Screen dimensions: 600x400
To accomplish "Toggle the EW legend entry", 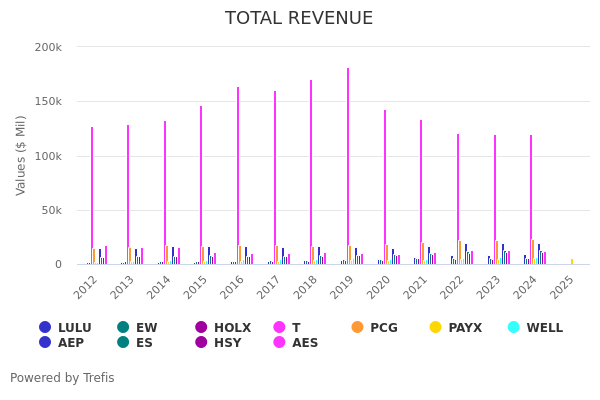I will click(x=138, y=327).
